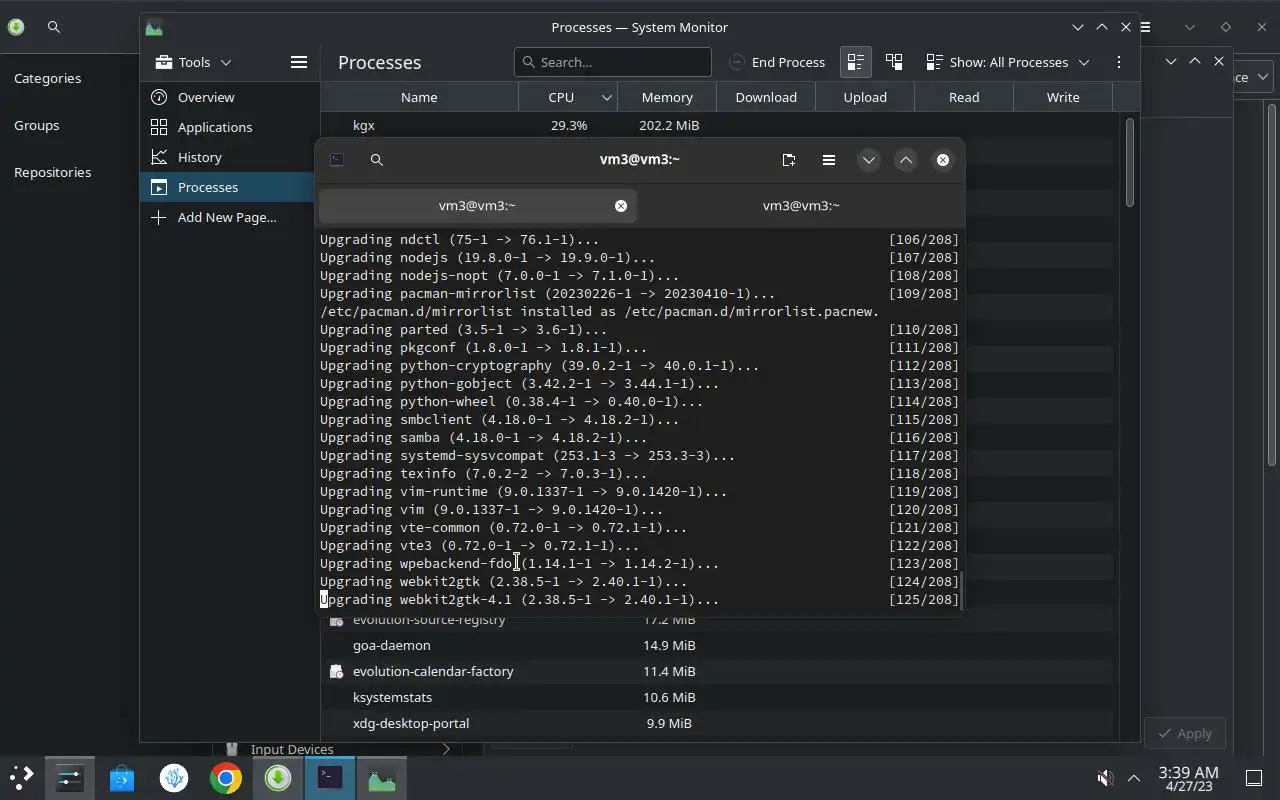Click Add New Page in the sidebar

227,217
